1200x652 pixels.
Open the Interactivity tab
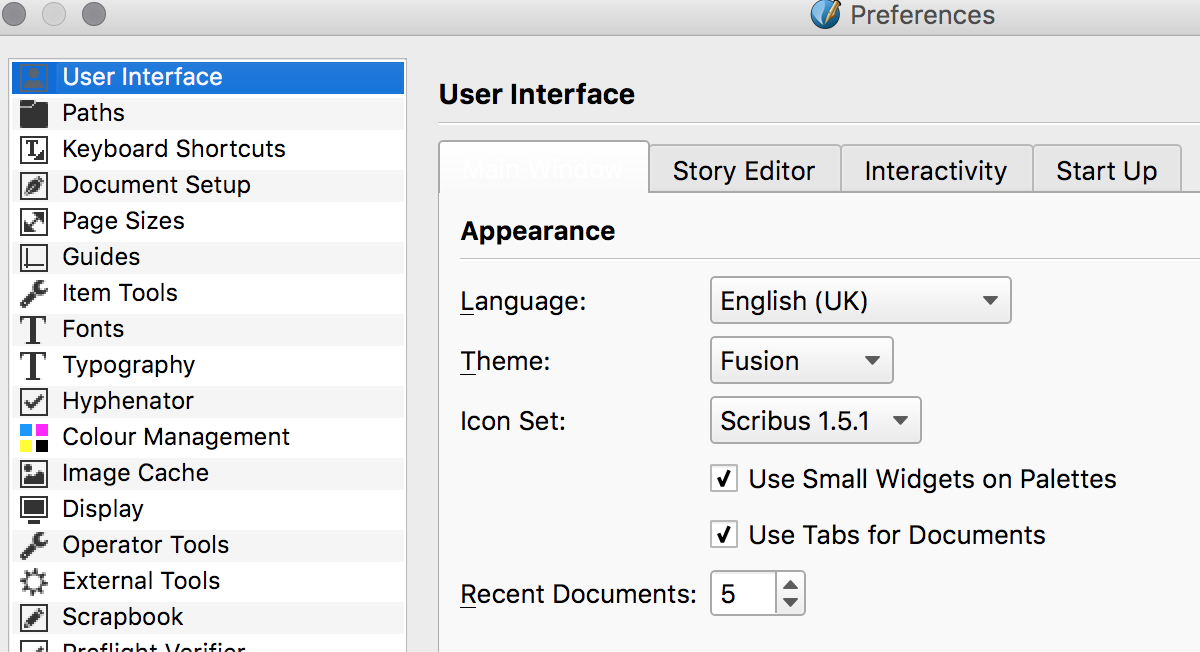(935, 171)
